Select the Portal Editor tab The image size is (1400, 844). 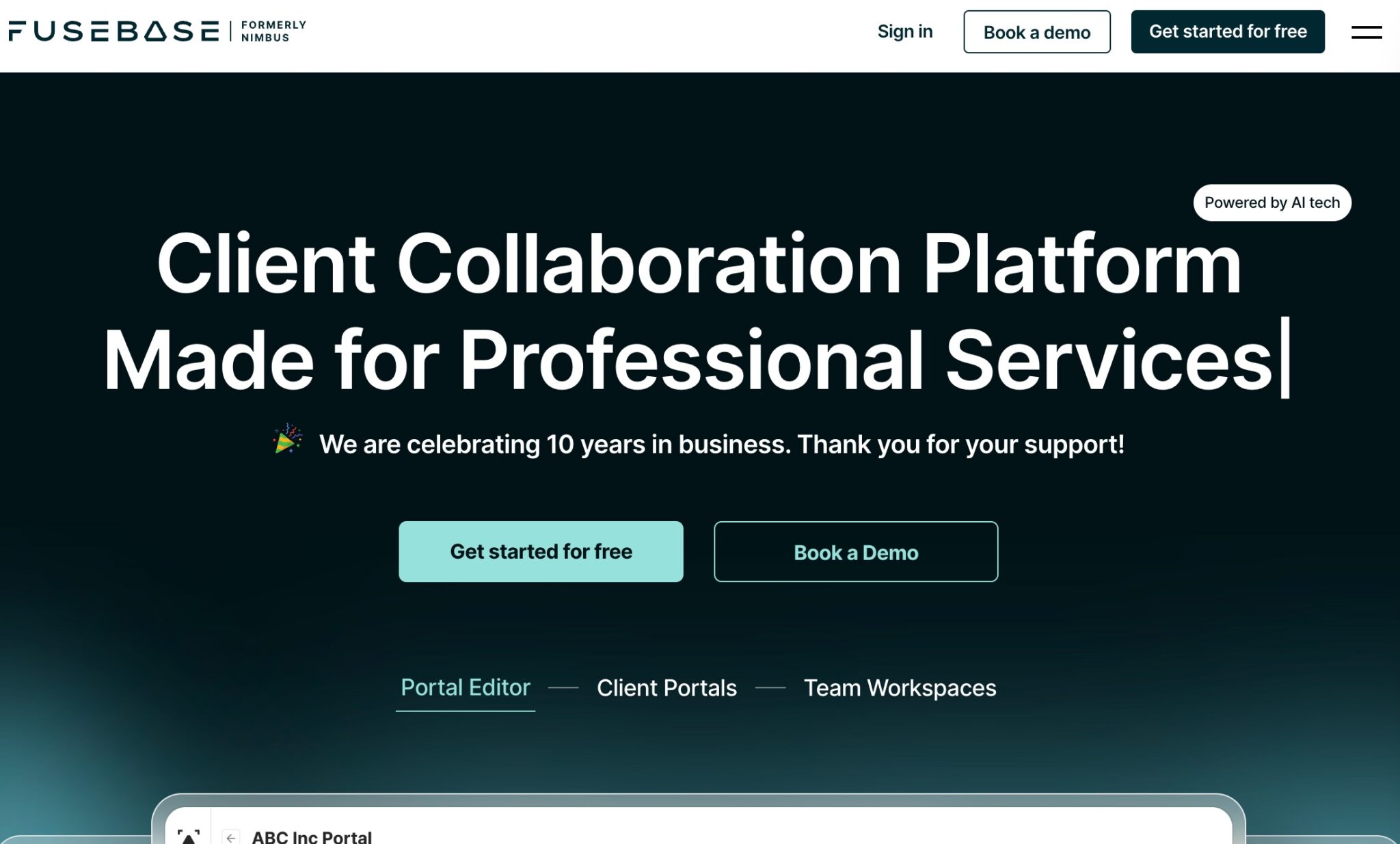click(x=466, y=687)
